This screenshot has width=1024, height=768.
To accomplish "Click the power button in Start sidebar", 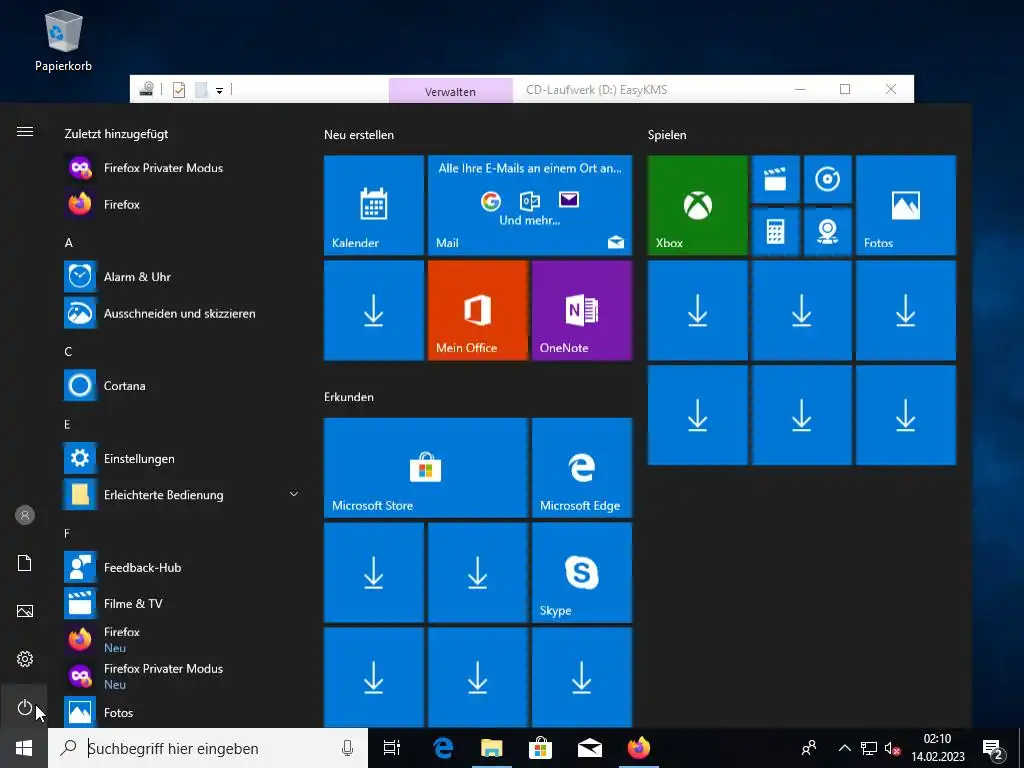I will pos(24,707).
